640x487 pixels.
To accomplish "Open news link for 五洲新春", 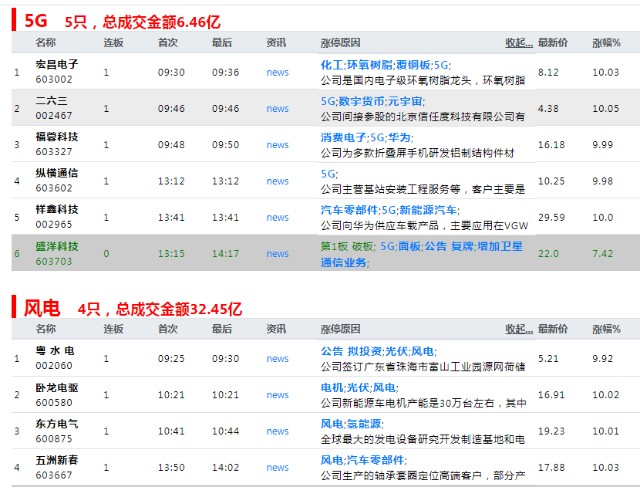I will click(x=277, y=467).
